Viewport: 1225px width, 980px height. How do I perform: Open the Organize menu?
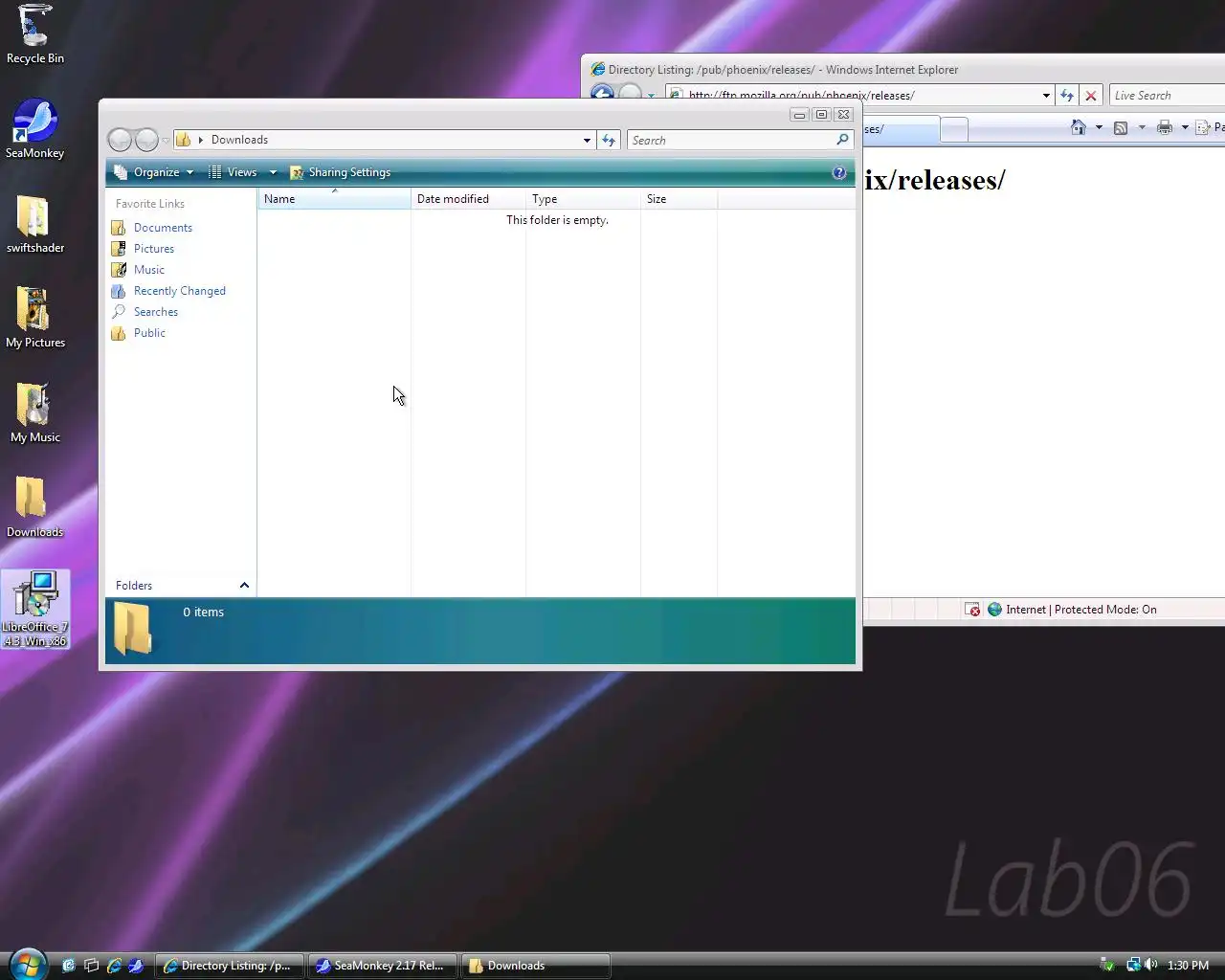tap(153, 172)
